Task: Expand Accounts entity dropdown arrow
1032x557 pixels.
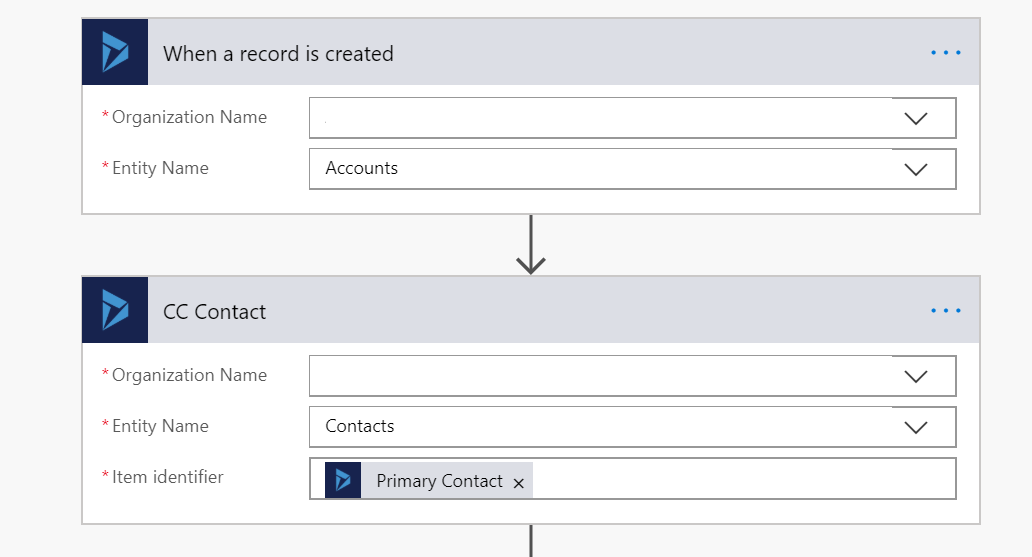Action: tap(916, 169)
